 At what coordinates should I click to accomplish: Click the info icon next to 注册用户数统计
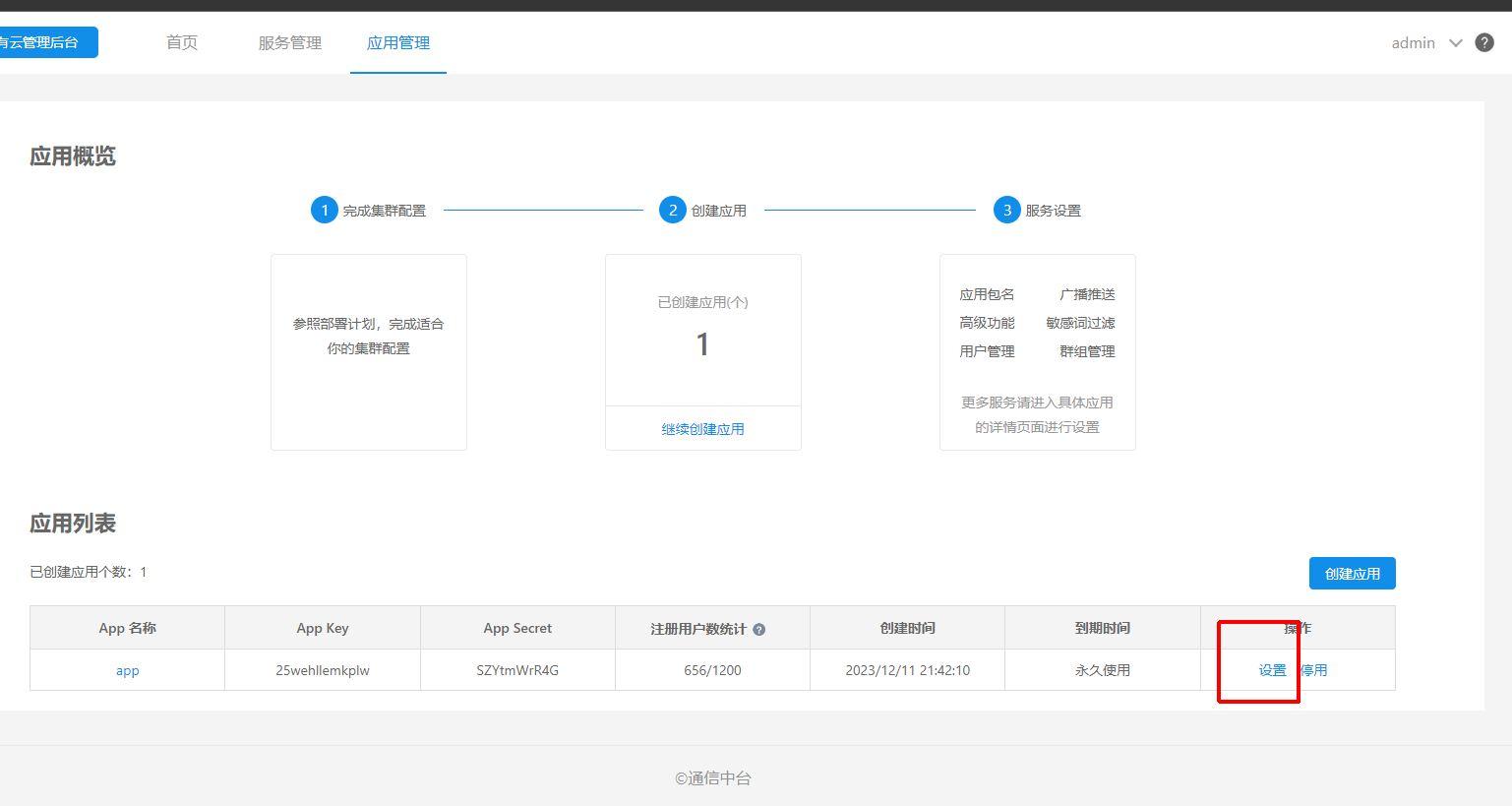click(759, 630)
